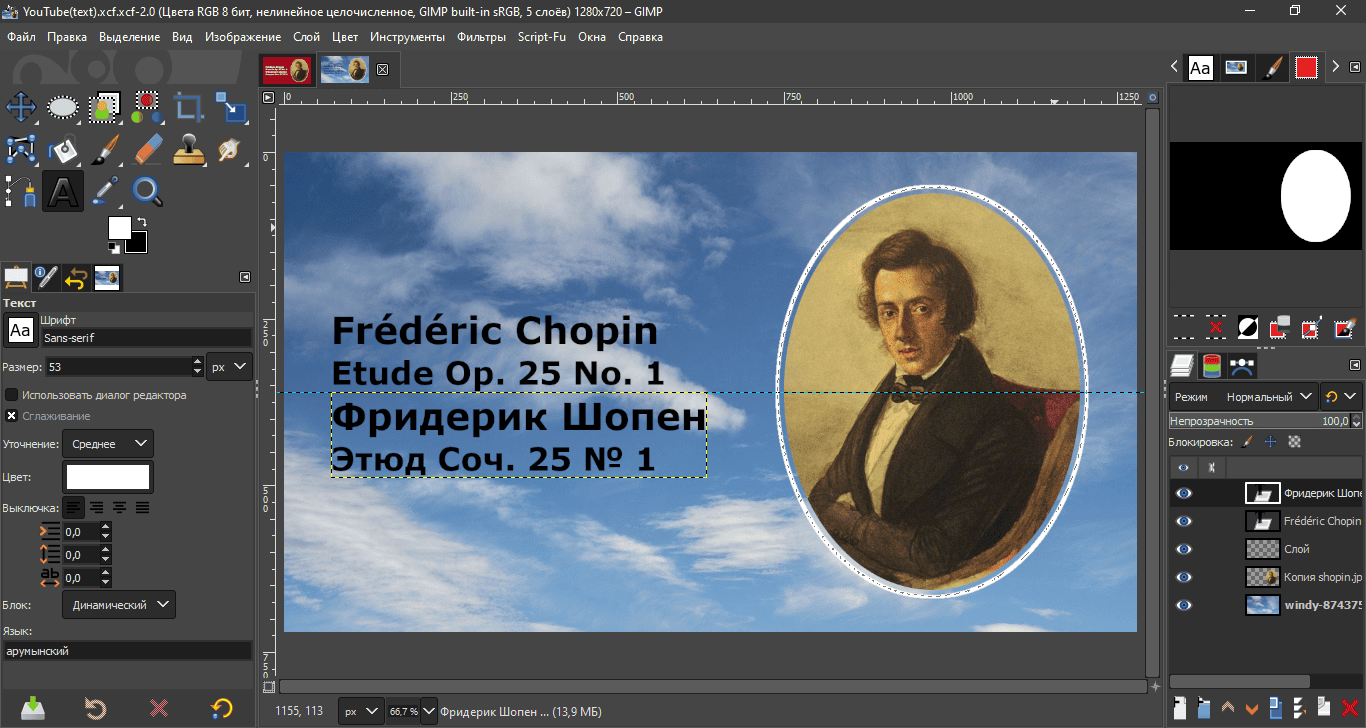Set text justification to filled
Screen dimensions: 1366x728
coord(143,507)
